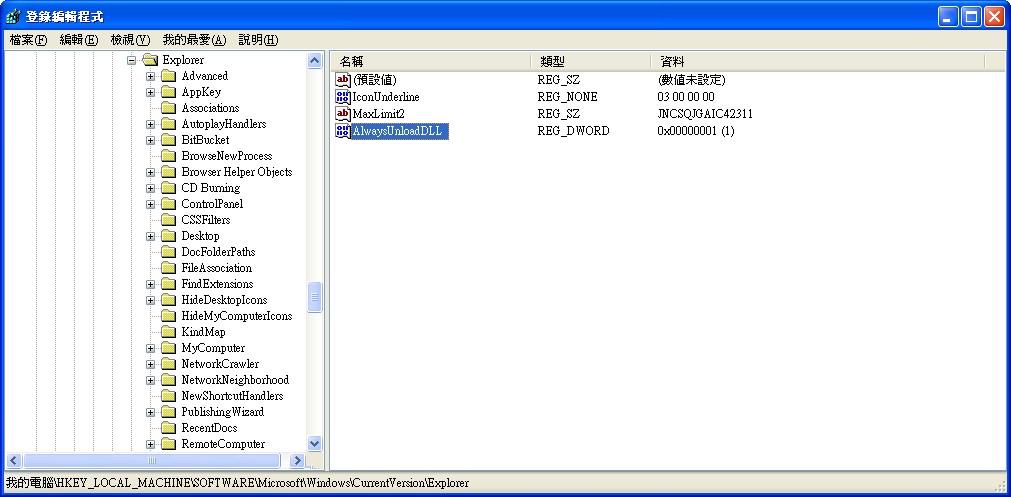This screenshot has height=497, width=1011.
Task: Expand the AppKey key
Action: click(x=150, y=92)
